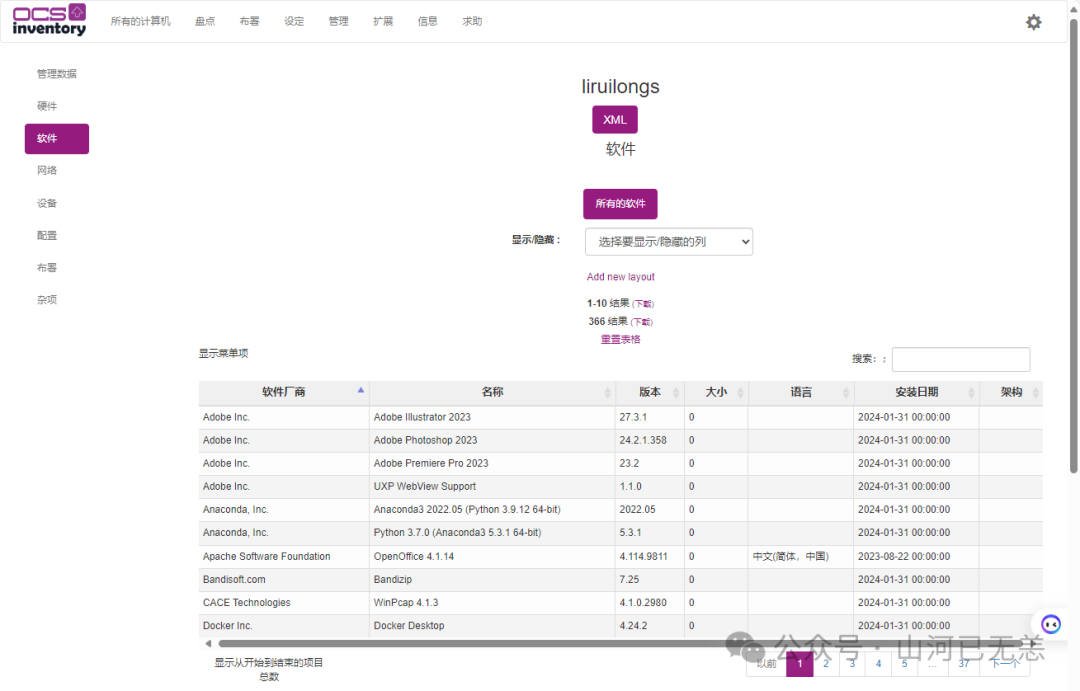Viewport: 1080px width, 691px height.
Task: Click 重置表格 link
Action: tap(621, 340)
